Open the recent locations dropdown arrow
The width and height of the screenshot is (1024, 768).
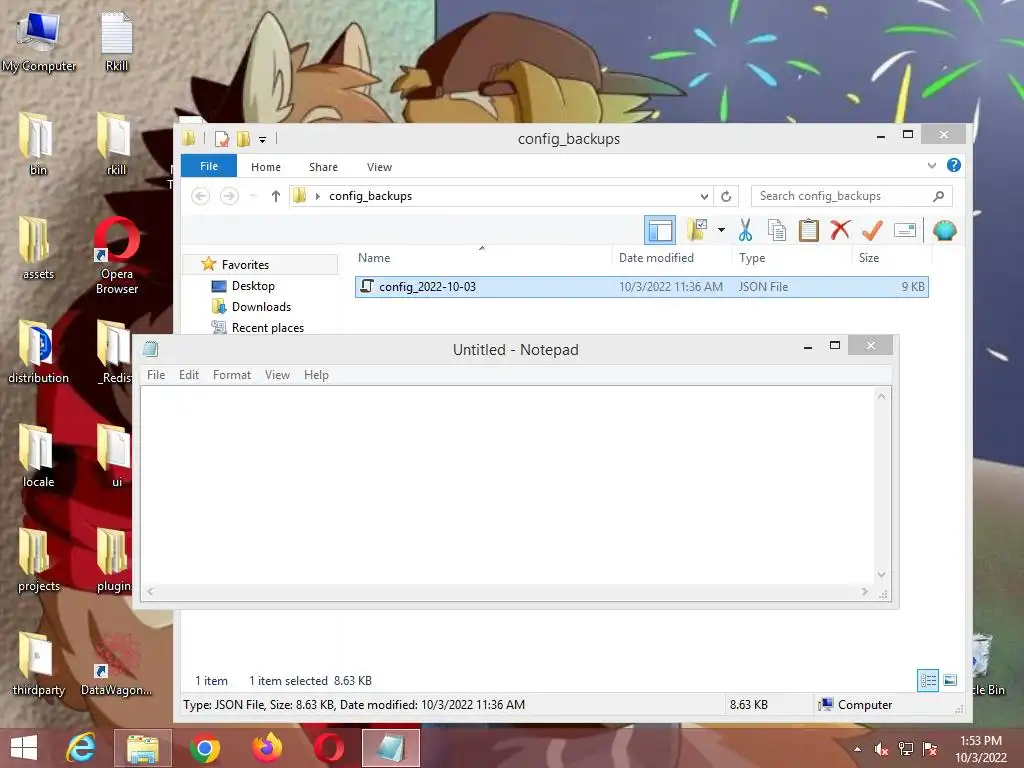[x=253, y=196]
